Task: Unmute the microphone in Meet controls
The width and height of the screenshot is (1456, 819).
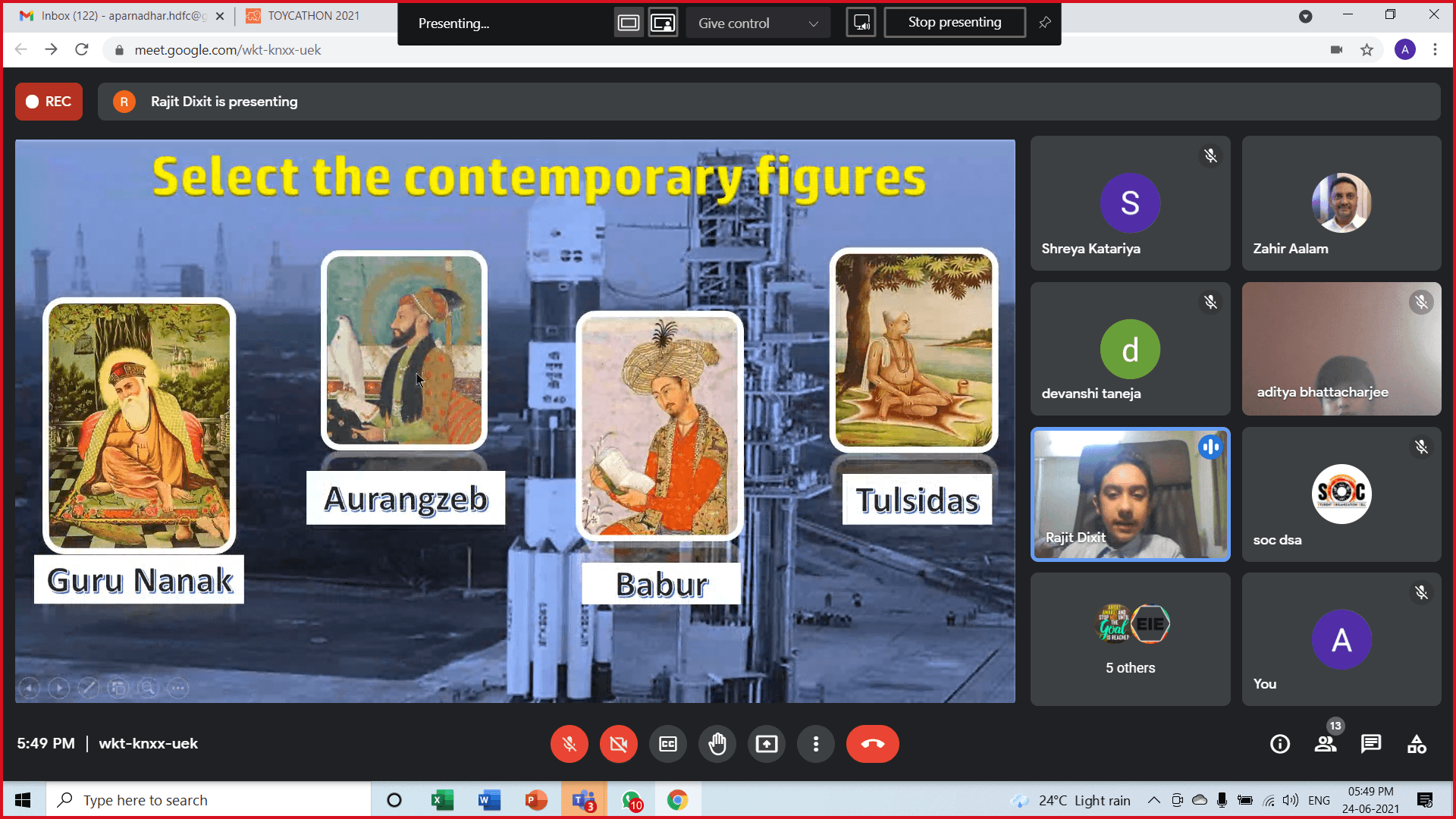Action: [570, 744]
